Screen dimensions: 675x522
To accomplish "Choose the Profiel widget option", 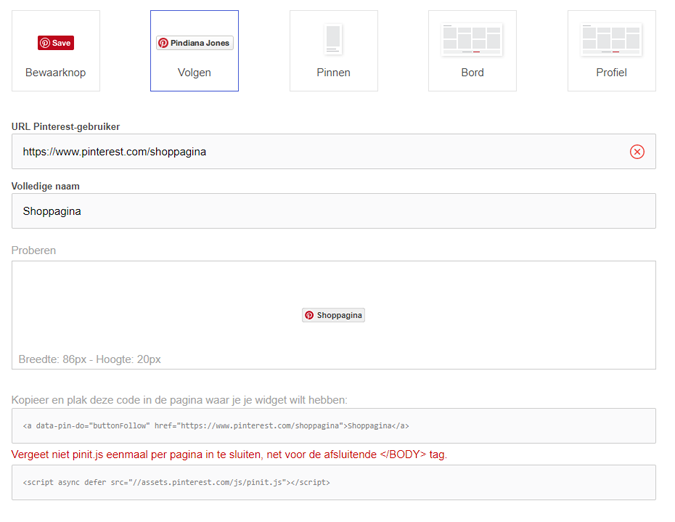I will [x=611, y=51].
